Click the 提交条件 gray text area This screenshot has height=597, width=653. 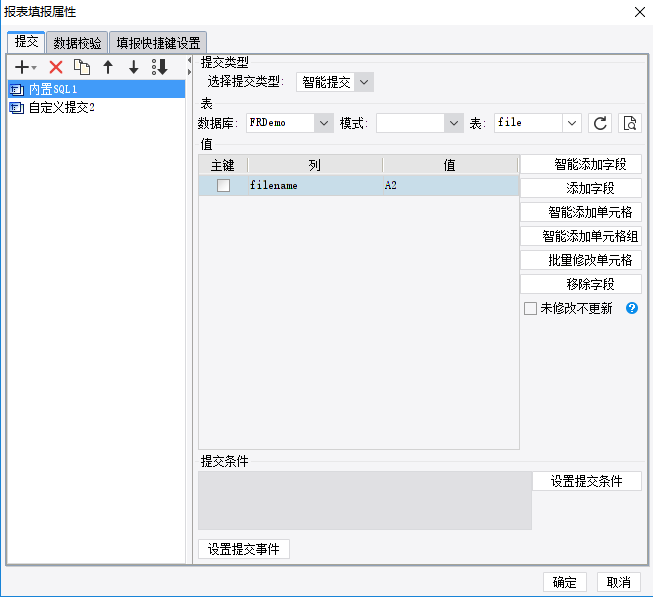(x=365, y=500)
